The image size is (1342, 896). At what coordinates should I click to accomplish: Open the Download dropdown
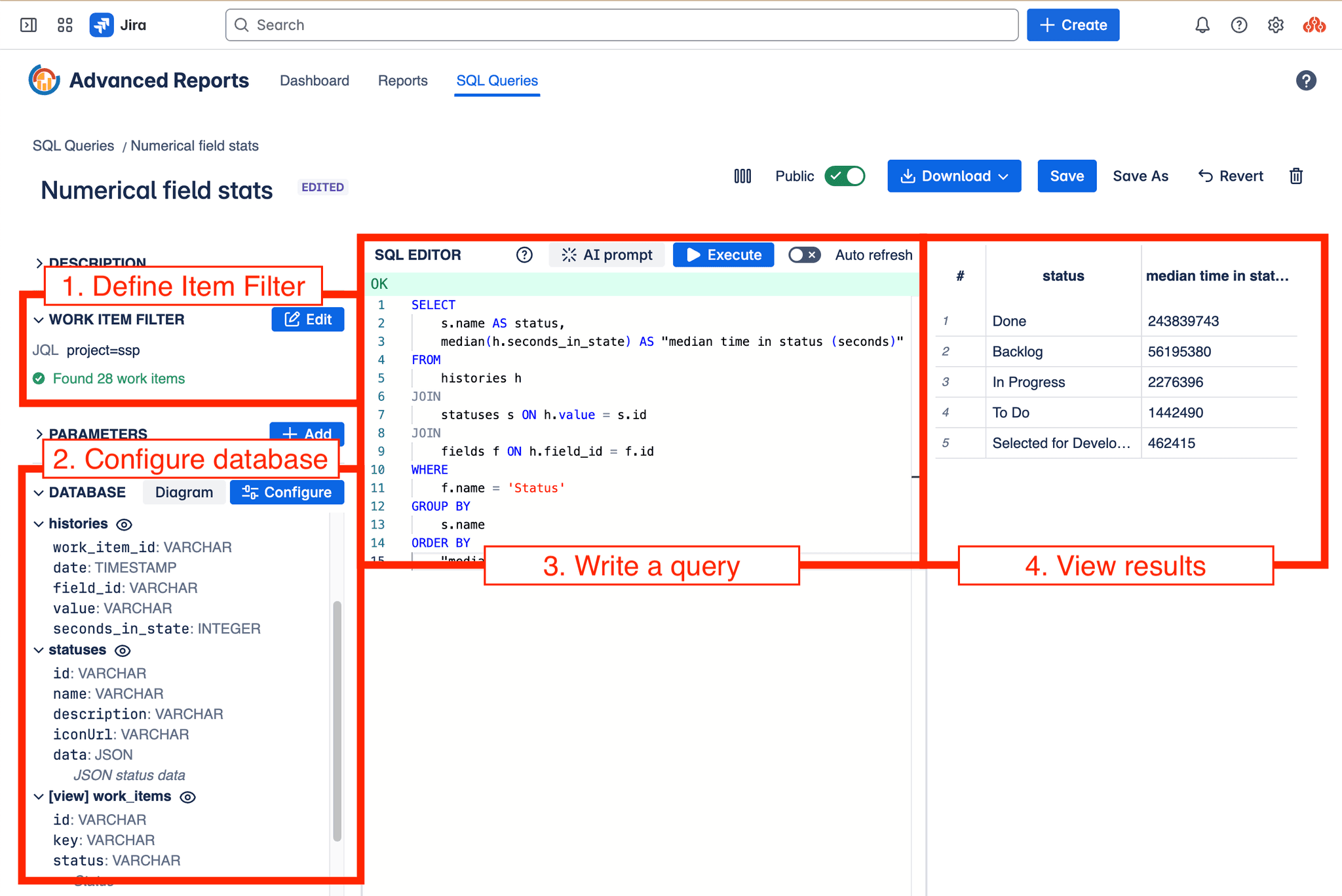[x=954, y=176]
